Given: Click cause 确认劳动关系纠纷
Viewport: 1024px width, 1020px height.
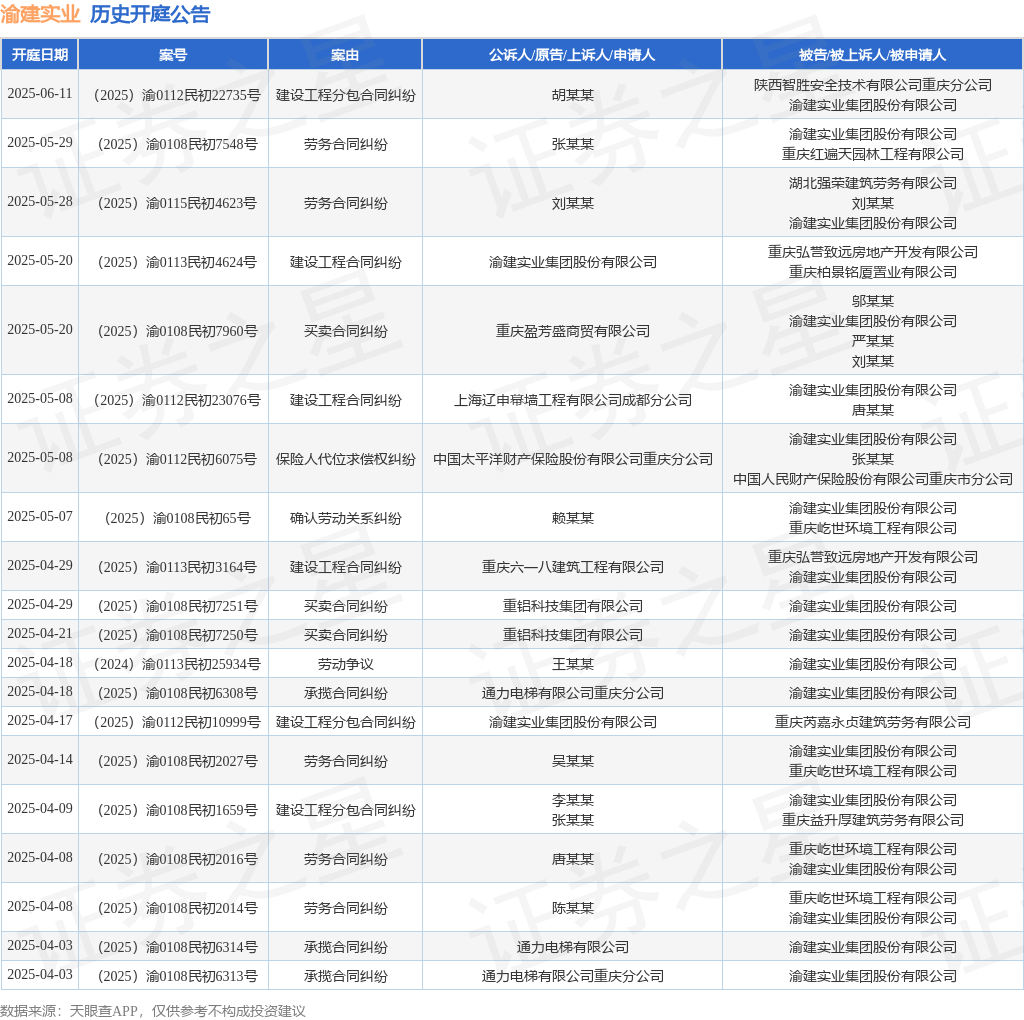Looking at the screenshot, I should coord(345,518).
